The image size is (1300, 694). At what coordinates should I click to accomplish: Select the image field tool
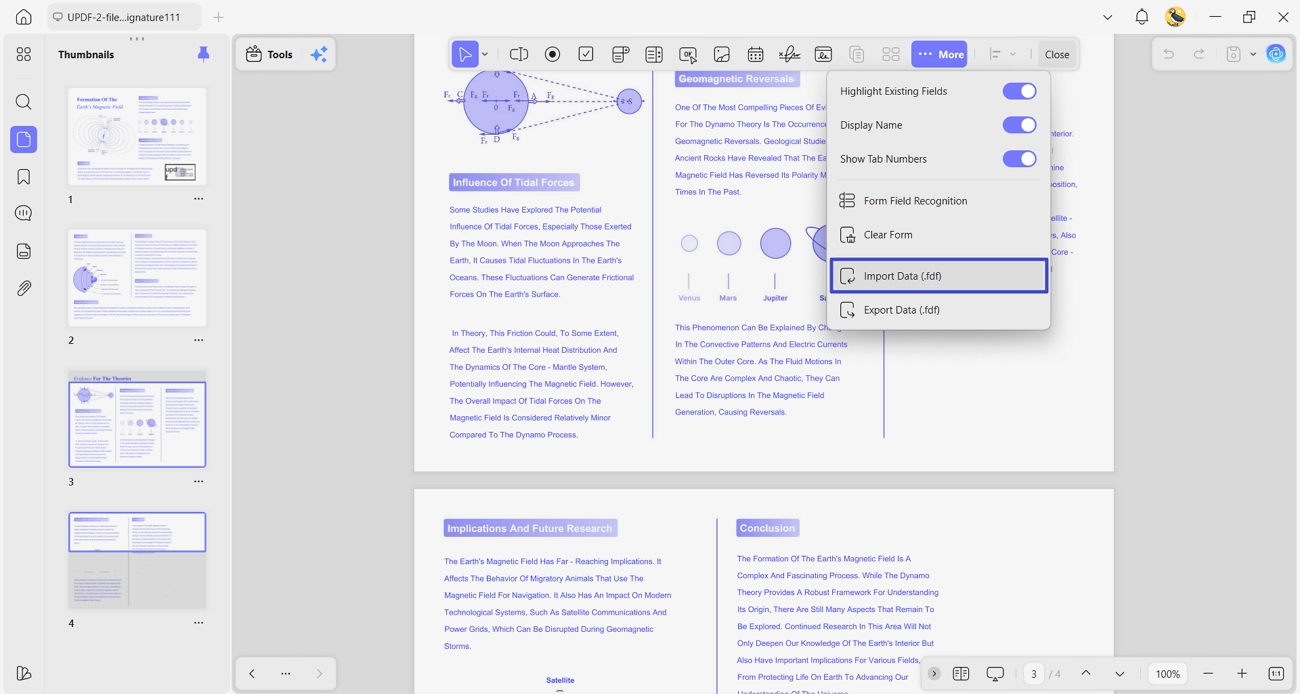click(722, 54)
